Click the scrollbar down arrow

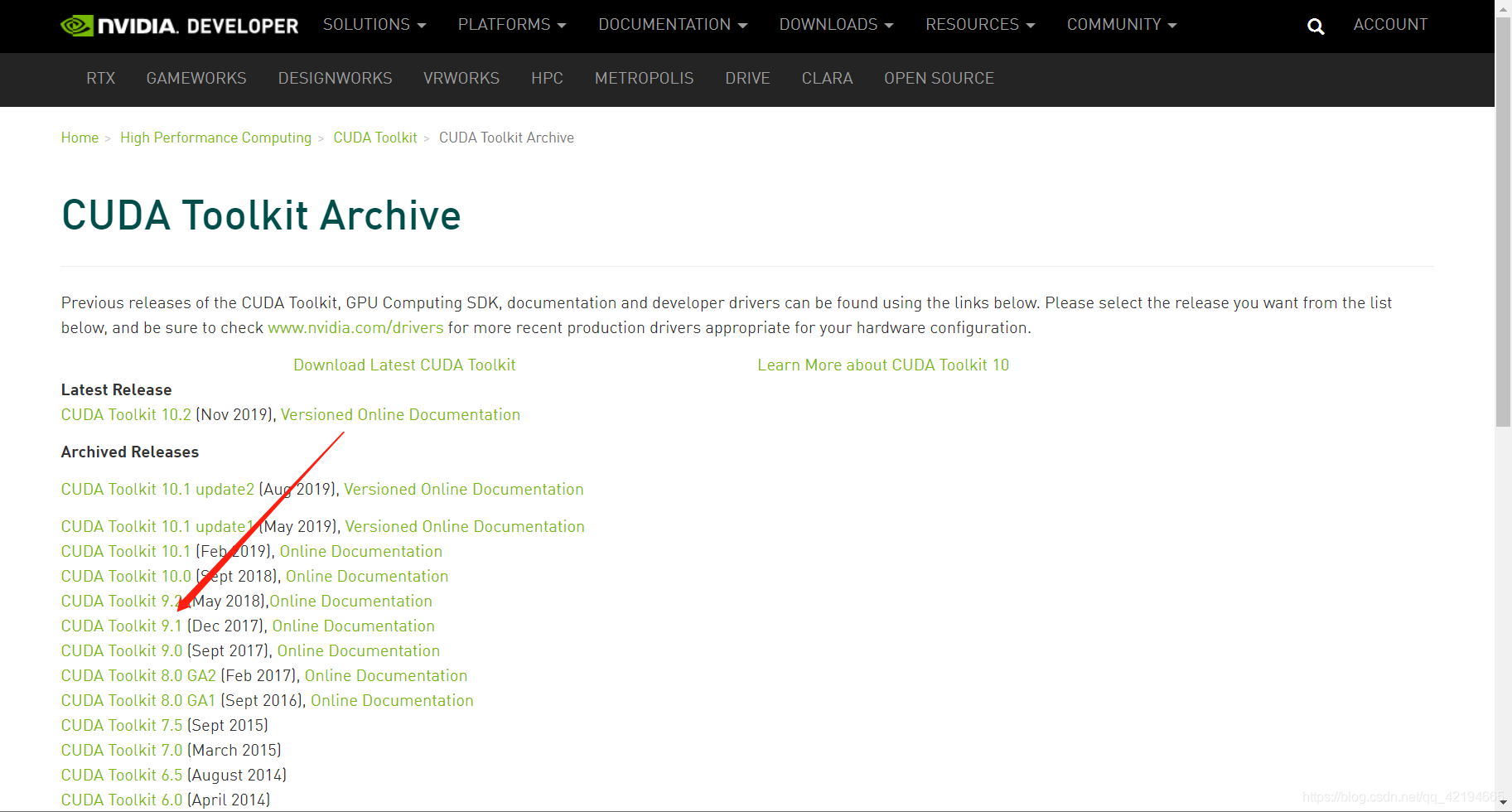[1503, 804]
